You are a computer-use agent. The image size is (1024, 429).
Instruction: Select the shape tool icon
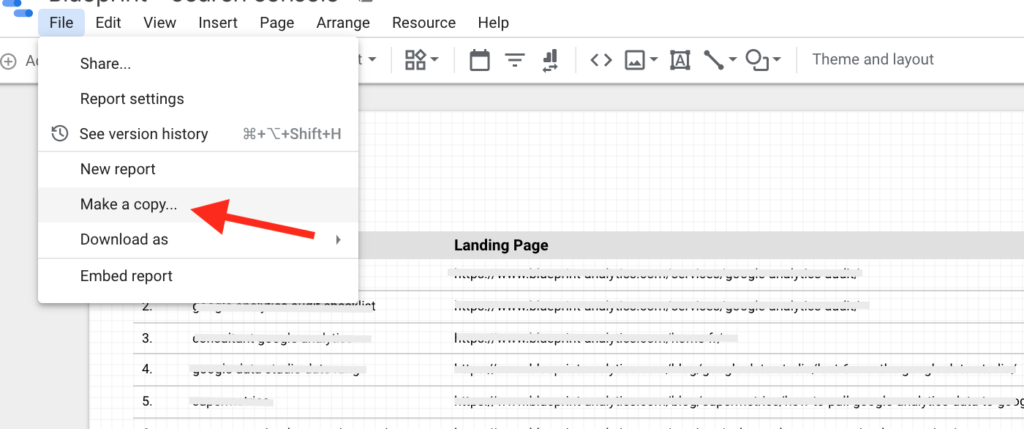(758, 60)
